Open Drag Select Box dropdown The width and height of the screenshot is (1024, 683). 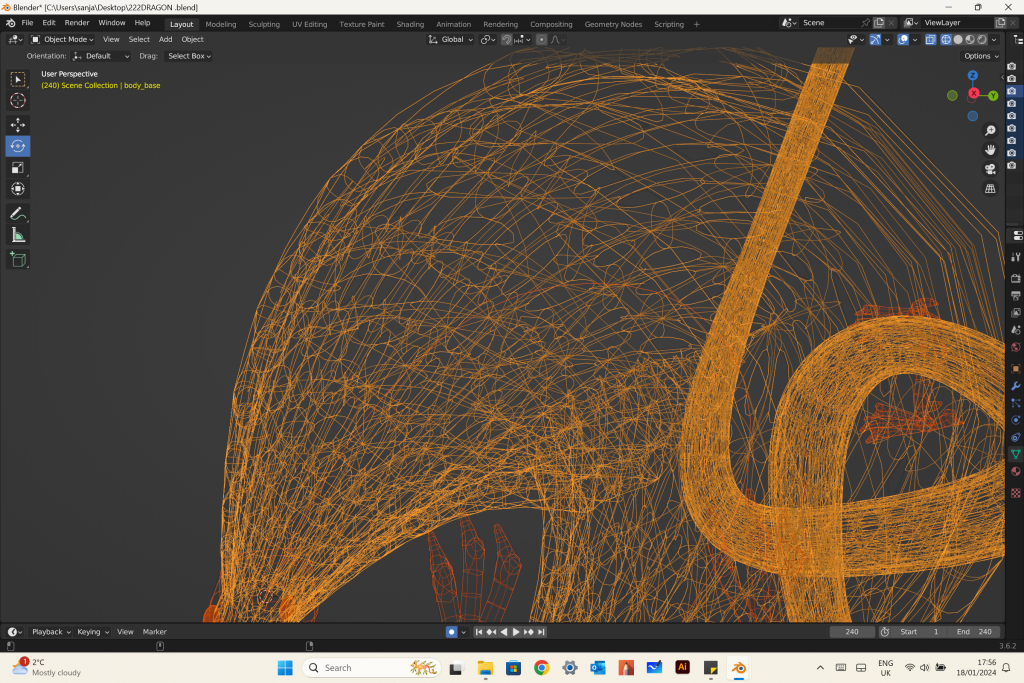pyautogui.click(x=189, y=56)
